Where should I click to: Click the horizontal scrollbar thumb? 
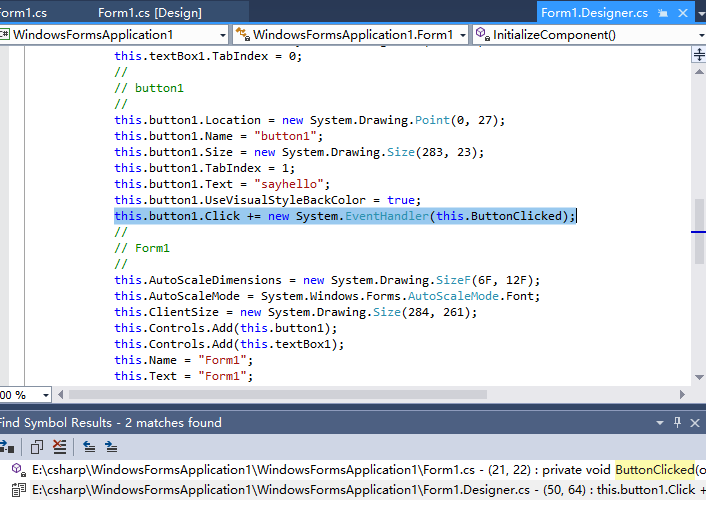pyautogui.click(x=277, y=395)
